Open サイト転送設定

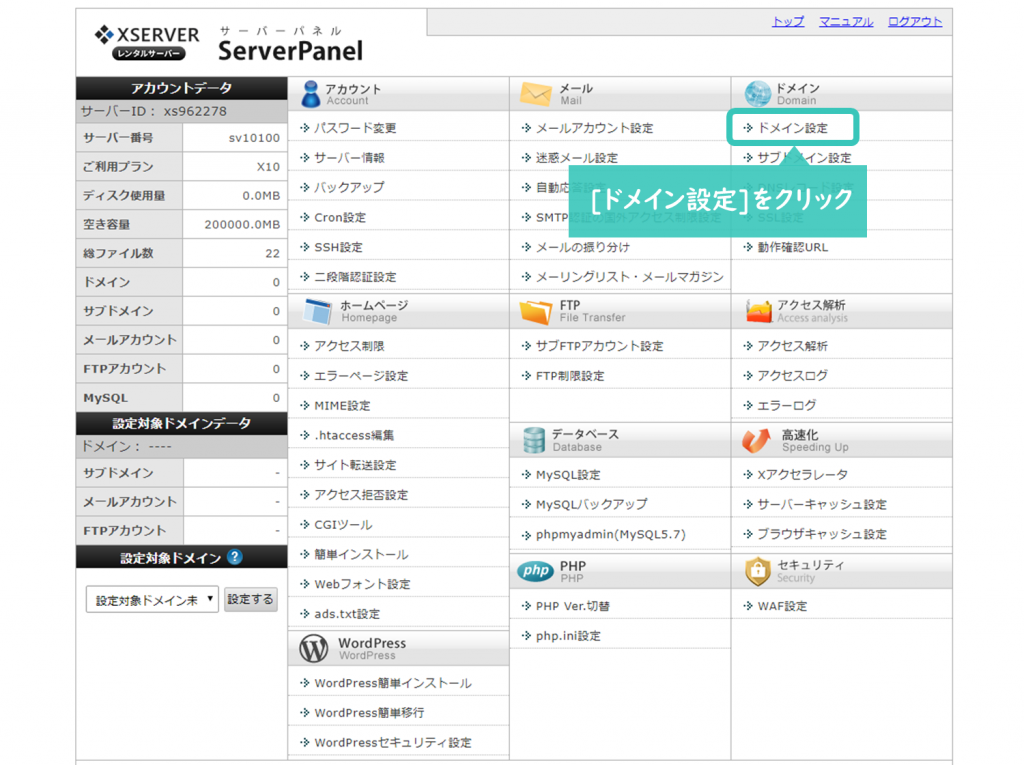(x=355, y=465)
